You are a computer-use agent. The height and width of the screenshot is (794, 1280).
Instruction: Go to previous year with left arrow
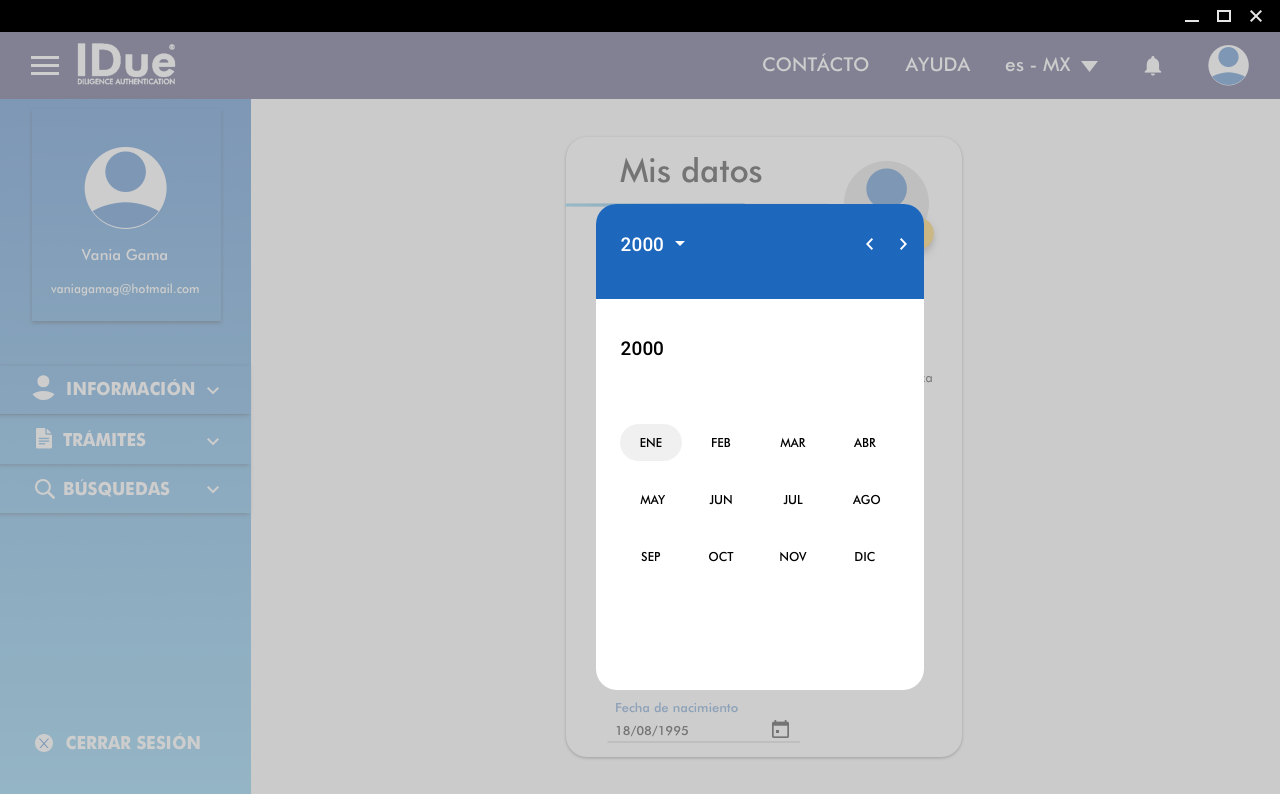[x=869, y=244]
